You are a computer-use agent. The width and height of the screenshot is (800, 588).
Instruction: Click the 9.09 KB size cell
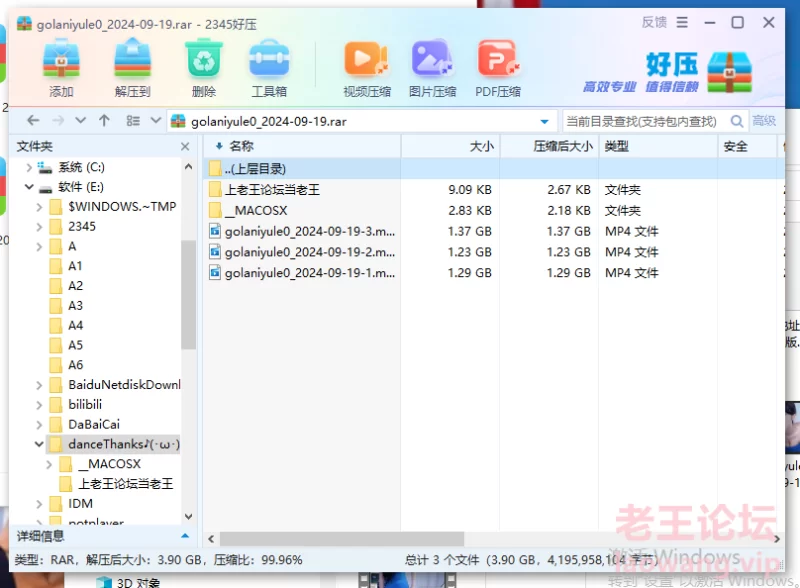469,190
